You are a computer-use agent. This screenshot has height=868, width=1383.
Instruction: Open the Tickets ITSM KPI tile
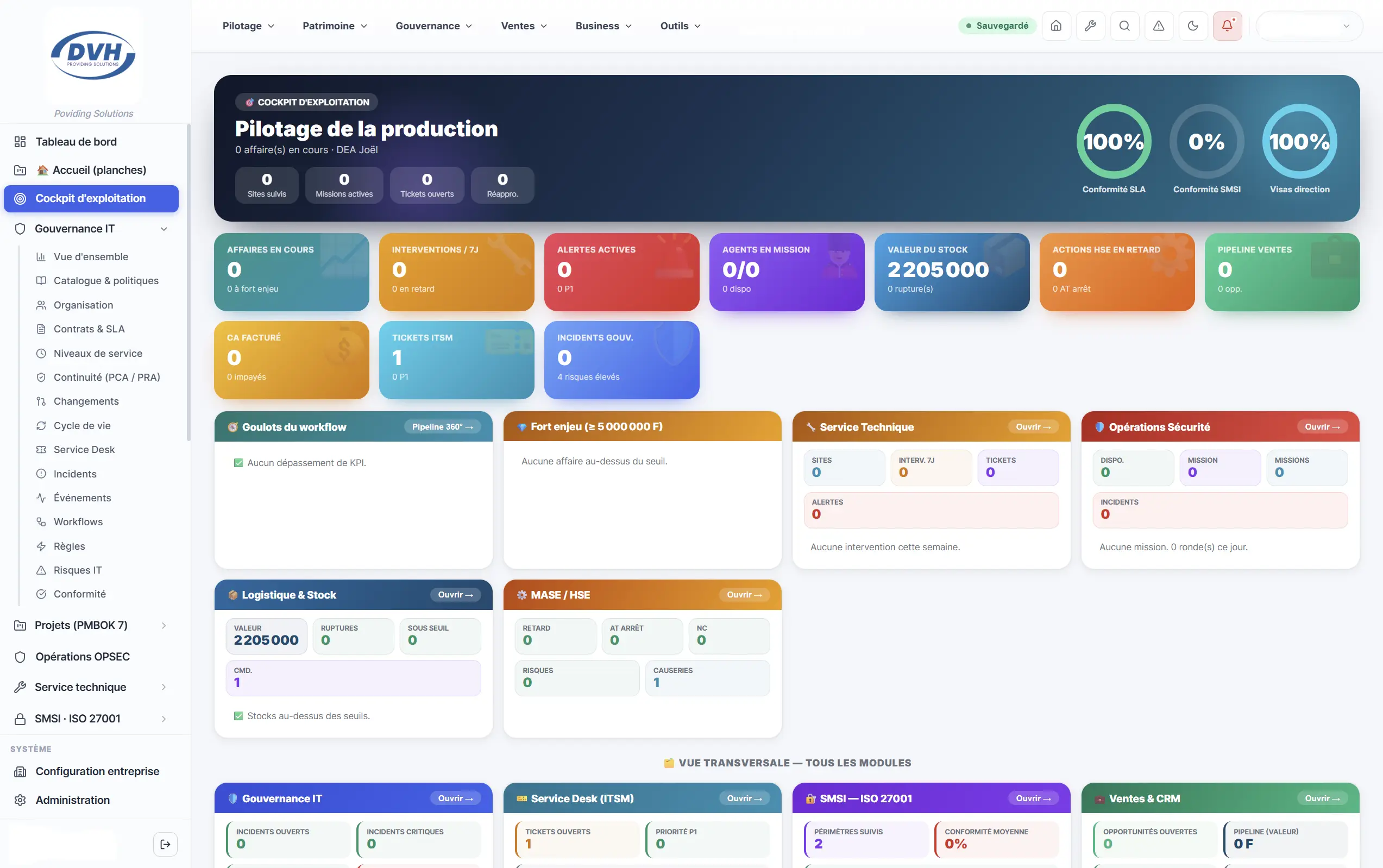(456, 360)
